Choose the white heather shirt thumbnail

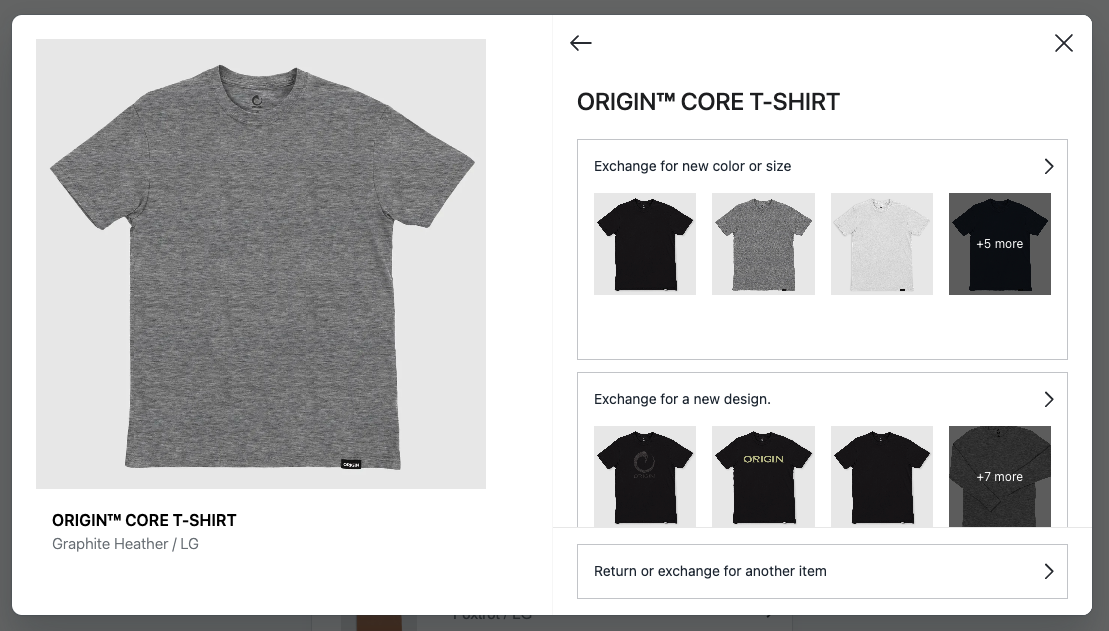(882, 244)
